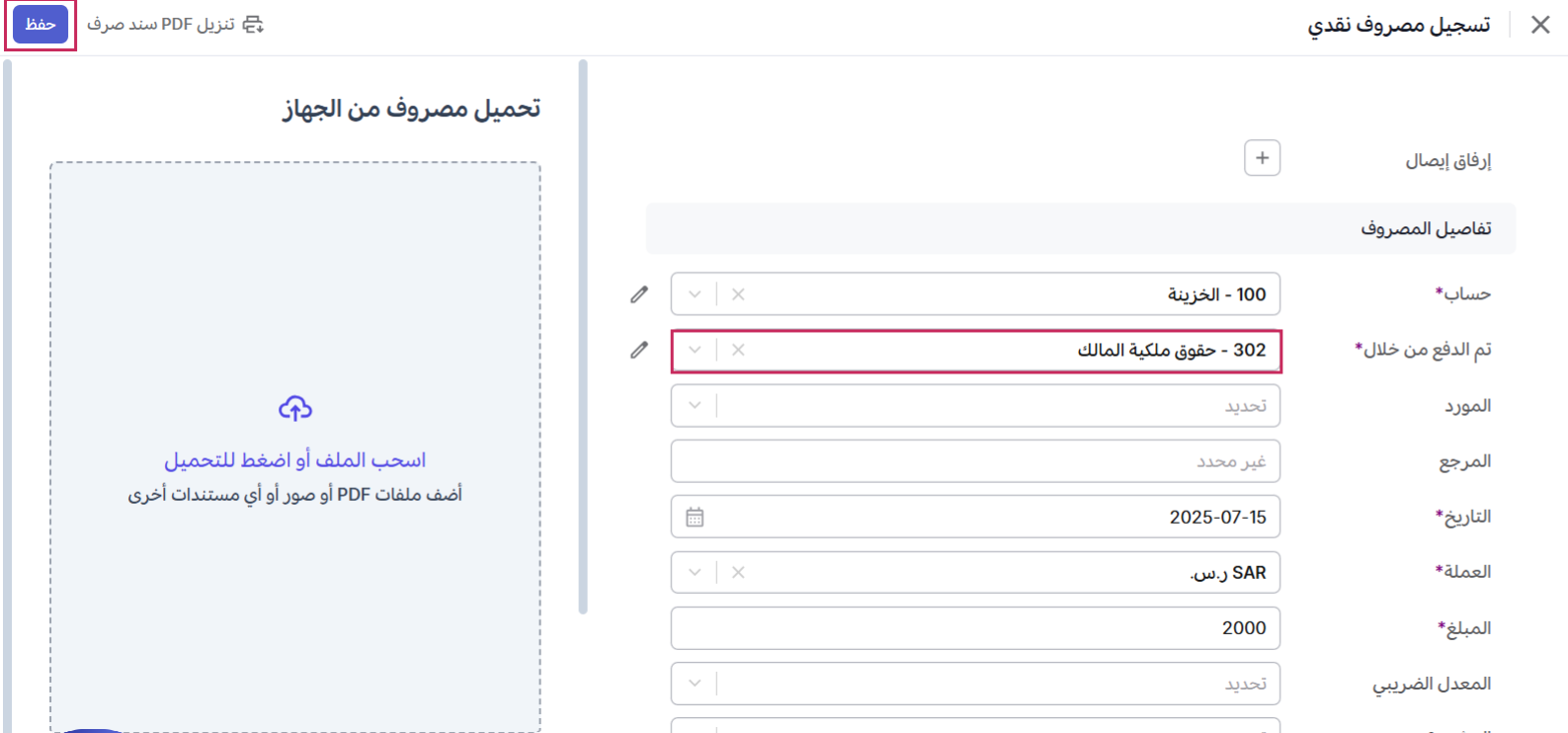Open the calendar date picker icon
The height and width of the screenshot is (733, 1568).
click(695, 517)
